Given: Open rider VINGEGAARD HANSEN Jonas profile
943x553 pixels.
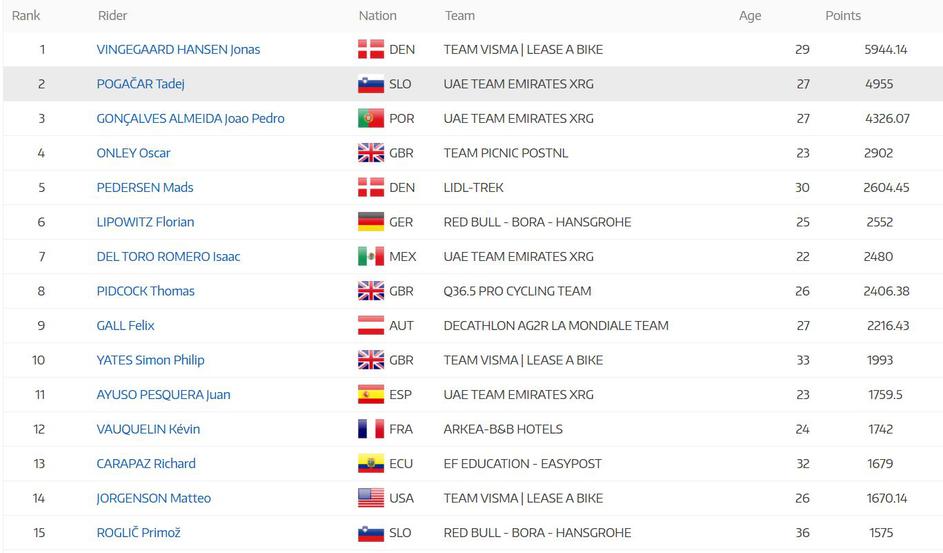Looking at the screenshot, I should click(x=178, y=50).
